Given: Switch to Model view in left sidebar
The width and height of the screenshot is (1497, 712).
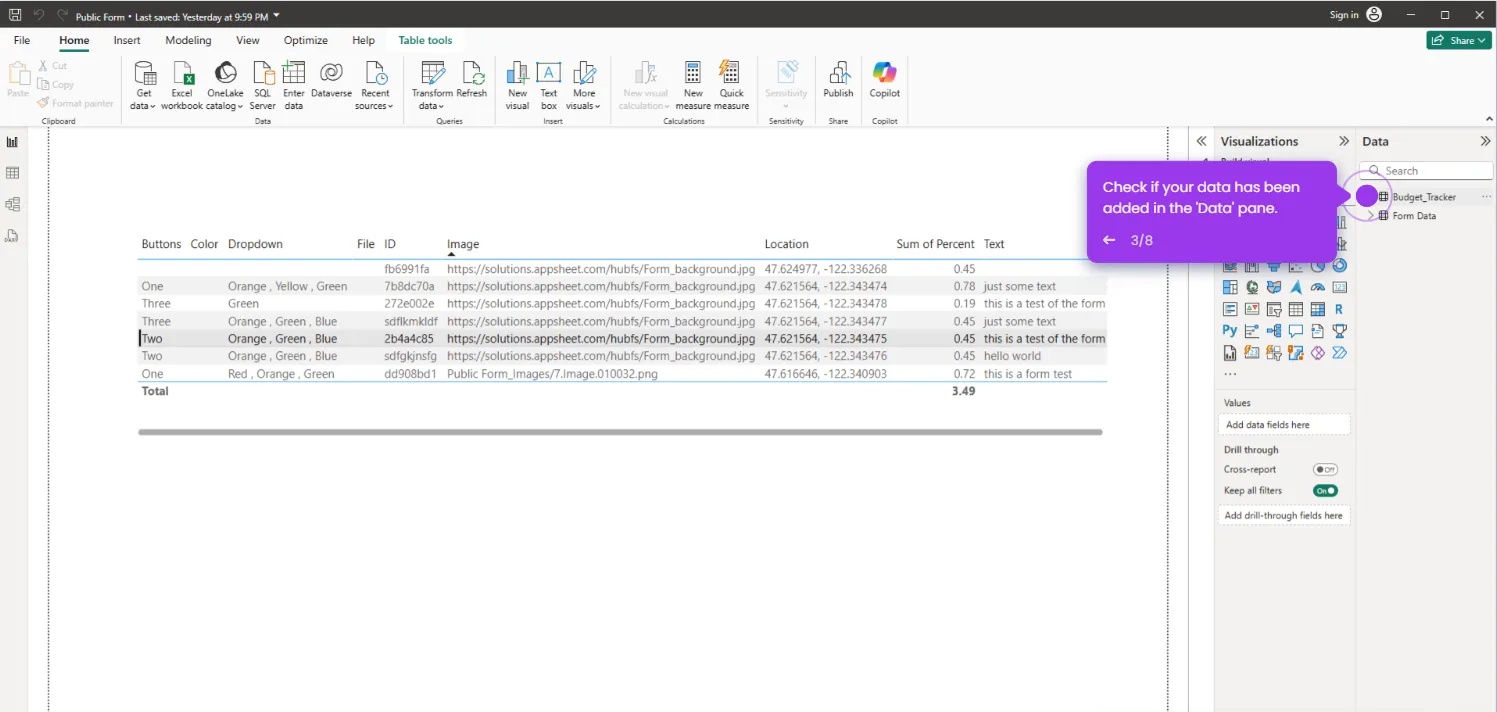Looking at the screenshot, I should [12, 204].
